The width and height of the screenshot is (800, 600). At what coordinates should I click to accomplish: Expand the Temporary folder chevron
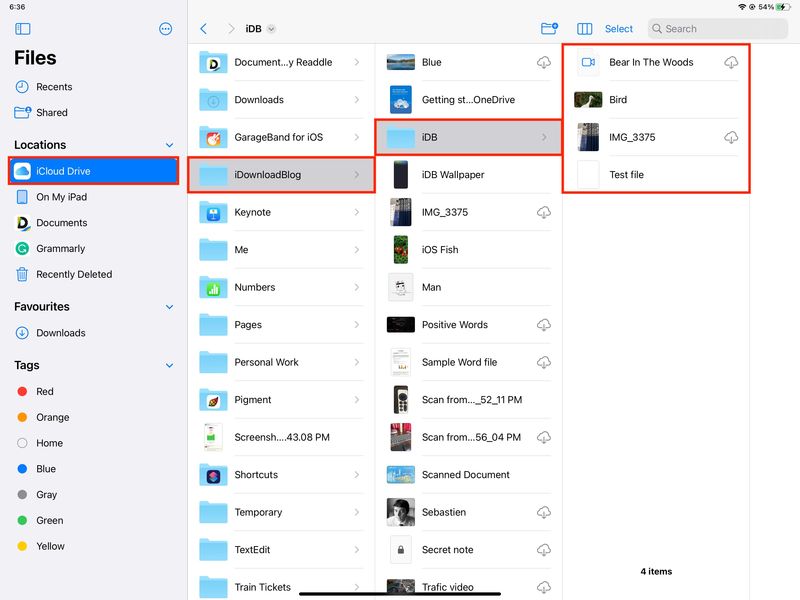pyautogui.click(x=357, y=512)
